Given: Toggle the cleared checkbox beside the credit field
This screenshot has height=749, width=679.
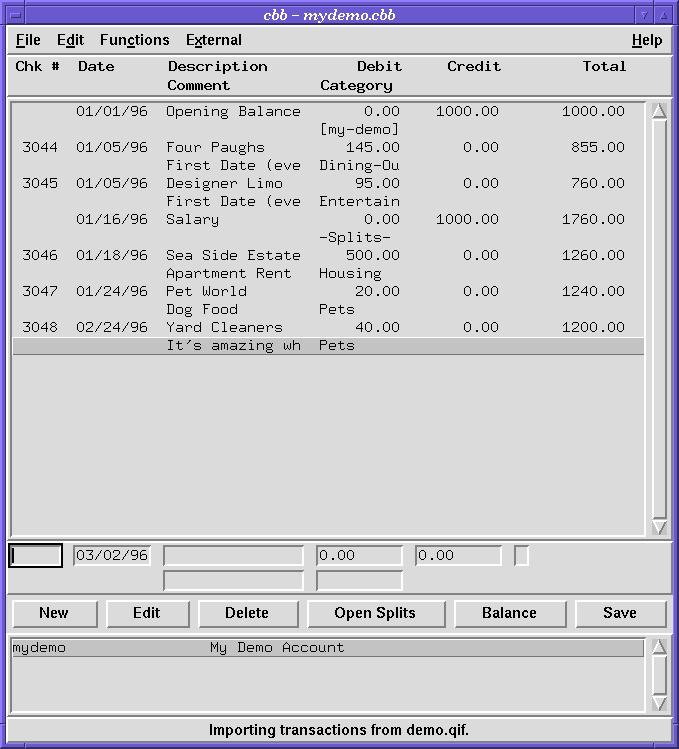Looking at the screenshot, I should 521,556.
